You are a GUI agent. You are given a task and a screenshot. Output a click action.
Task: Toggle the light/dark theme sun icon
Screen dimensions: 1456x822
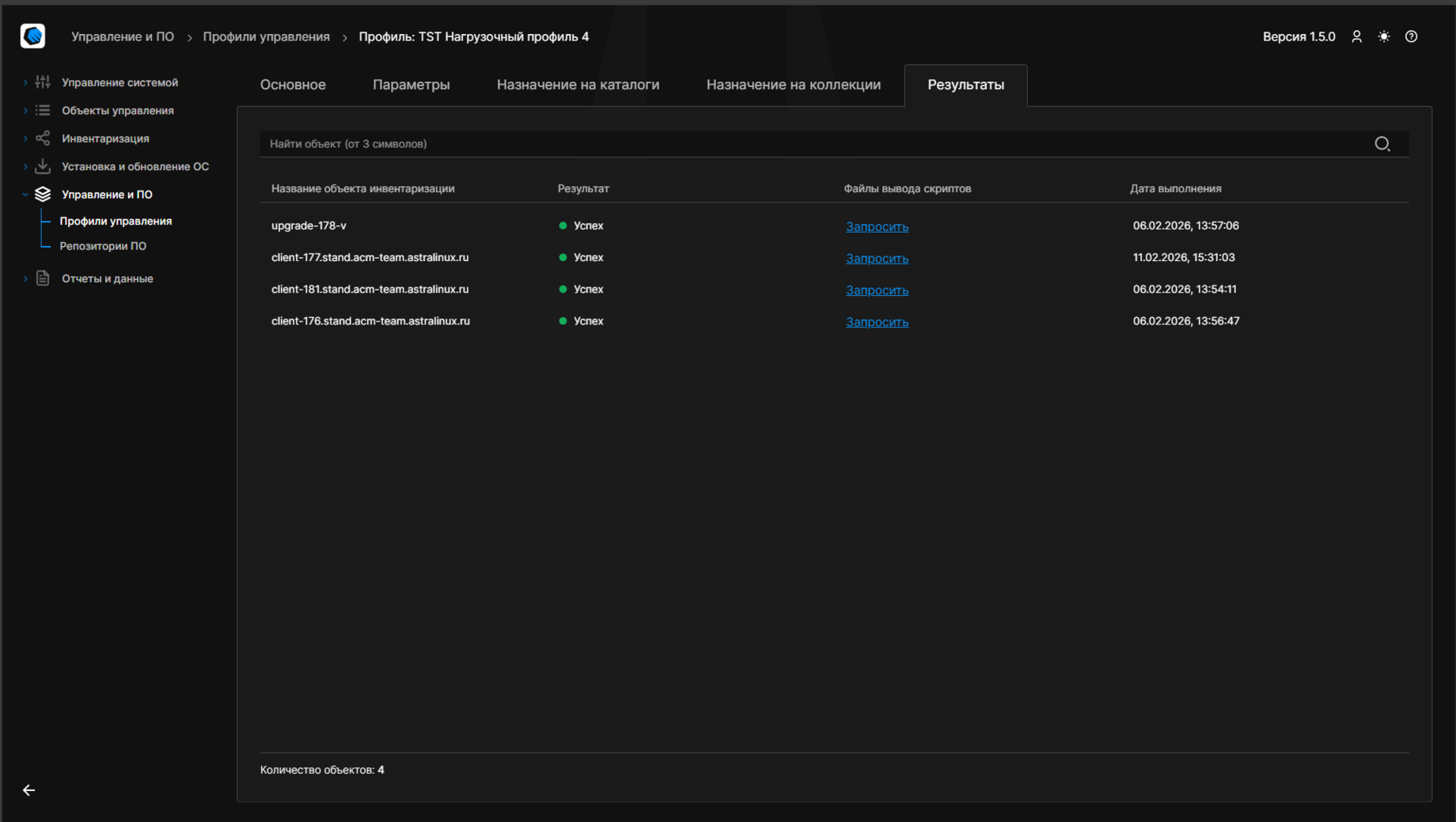pyautogui.click(x=1383, y=36)
